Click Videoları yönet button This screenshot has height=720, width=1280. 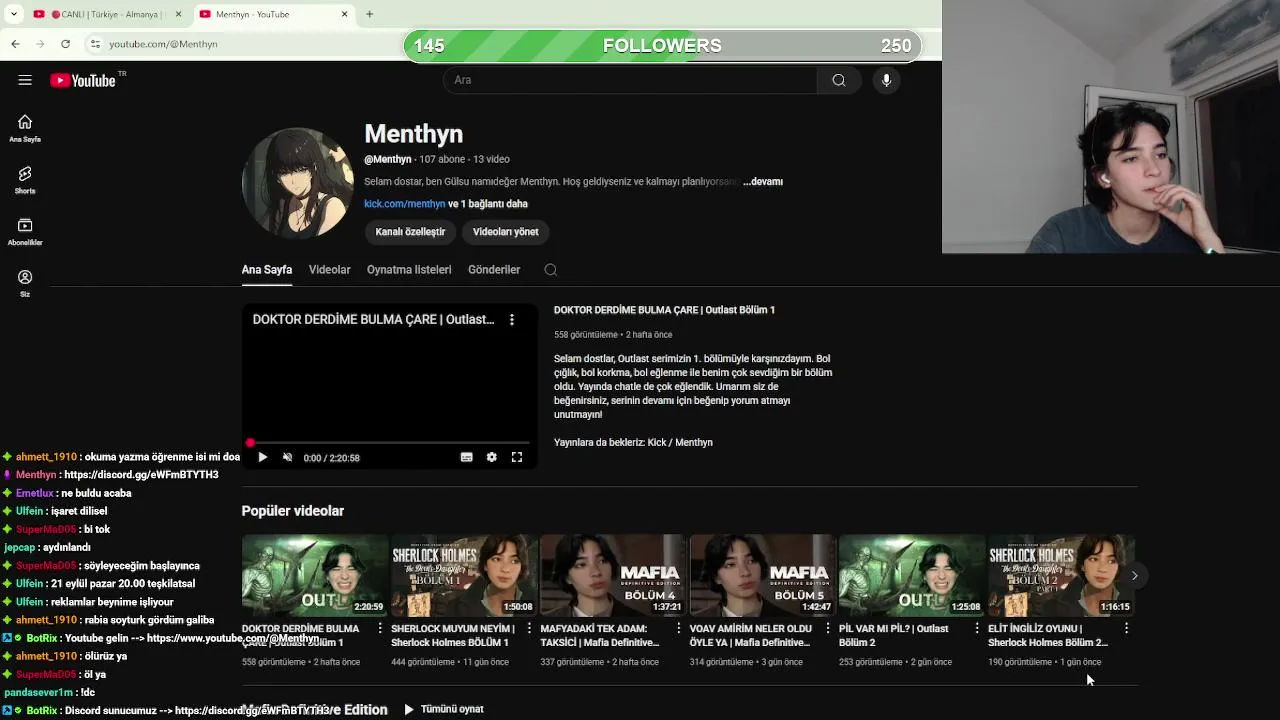click(506, 232)
